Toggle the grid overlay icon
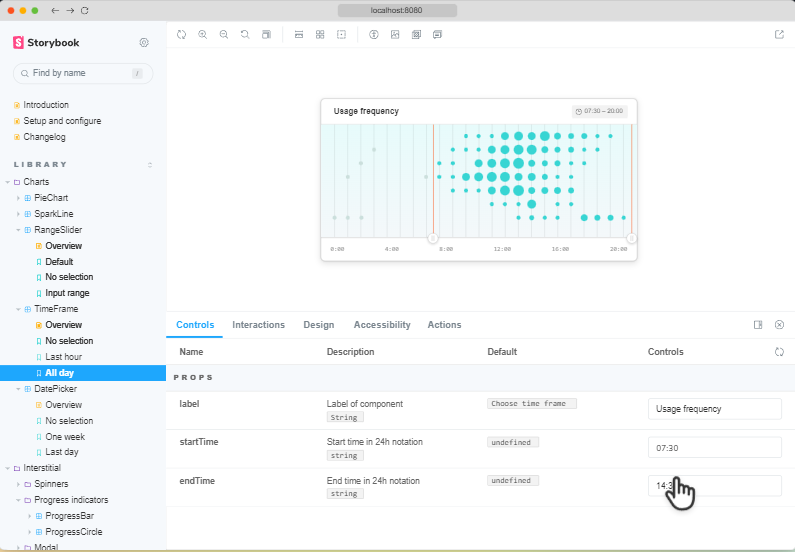Image resolution: width=795 pixels, height=552 pixels. click(320, 34)
